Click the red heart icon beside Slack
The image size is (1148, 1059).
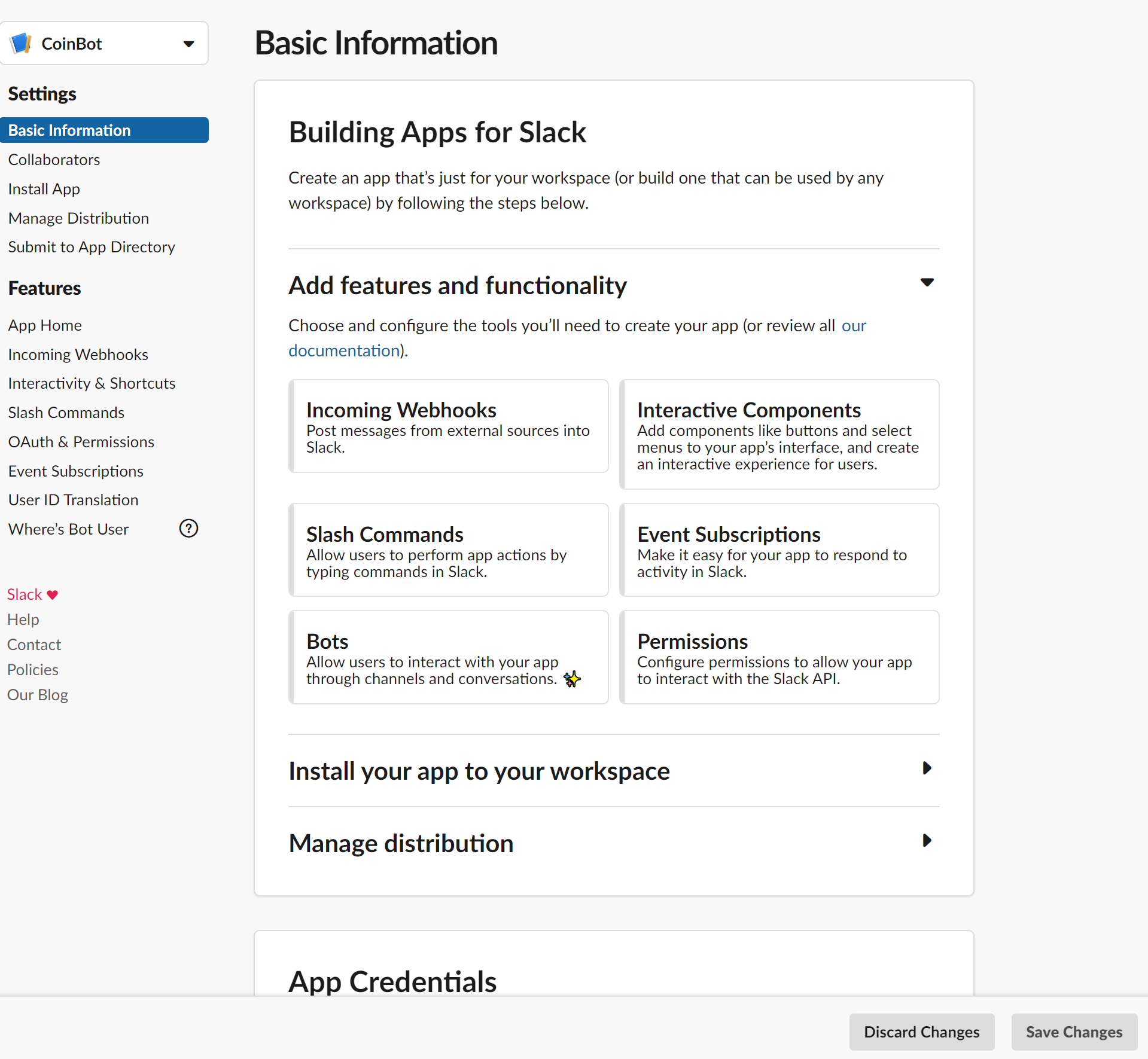(53, 594)
